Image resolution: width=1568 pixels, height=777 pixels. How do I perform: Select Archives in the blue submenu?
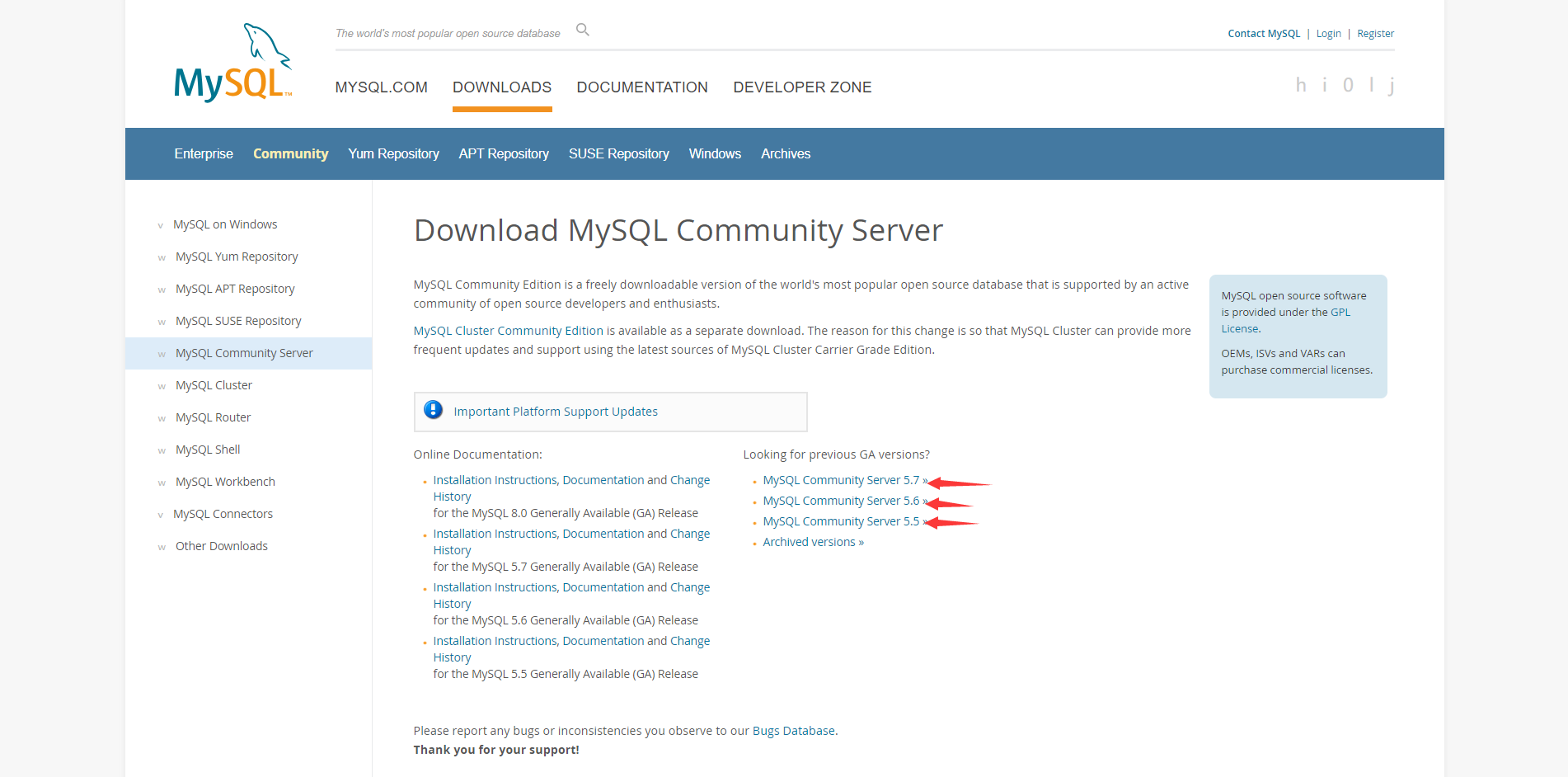coord(785,154)
